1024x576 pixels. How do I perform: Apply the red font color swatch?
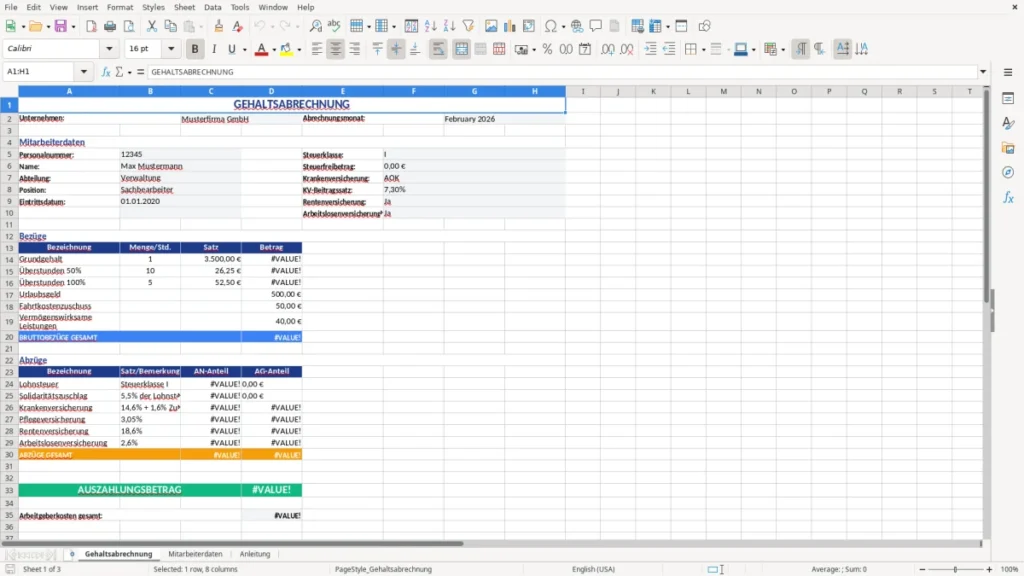[261, 49]
